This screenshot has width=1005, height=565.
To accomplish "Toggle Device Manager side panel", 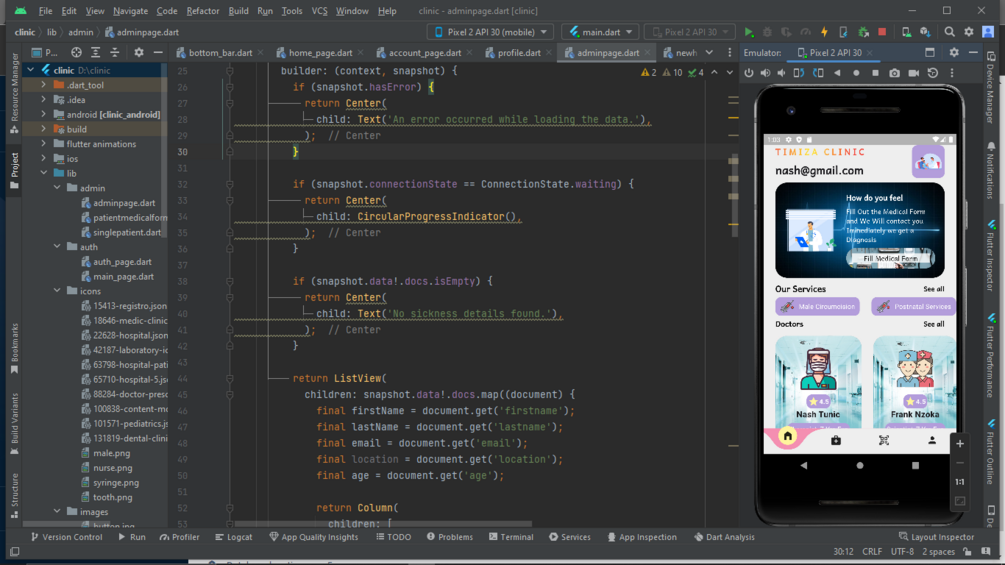I will [x=991, y=88].
